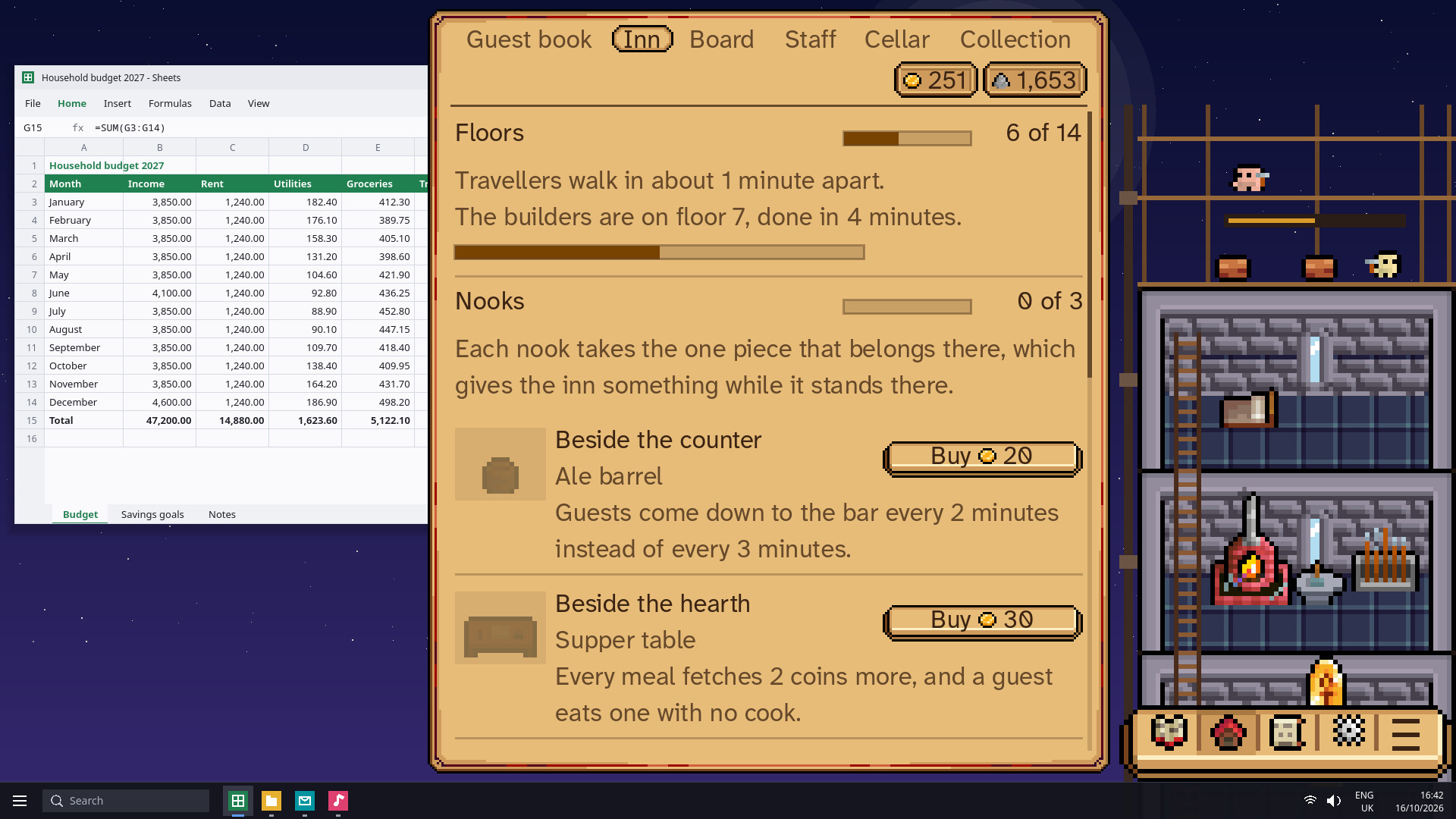1456x819 pixels.
Task: Select the Ale barrel nook thumbnail
Action: 500,464
